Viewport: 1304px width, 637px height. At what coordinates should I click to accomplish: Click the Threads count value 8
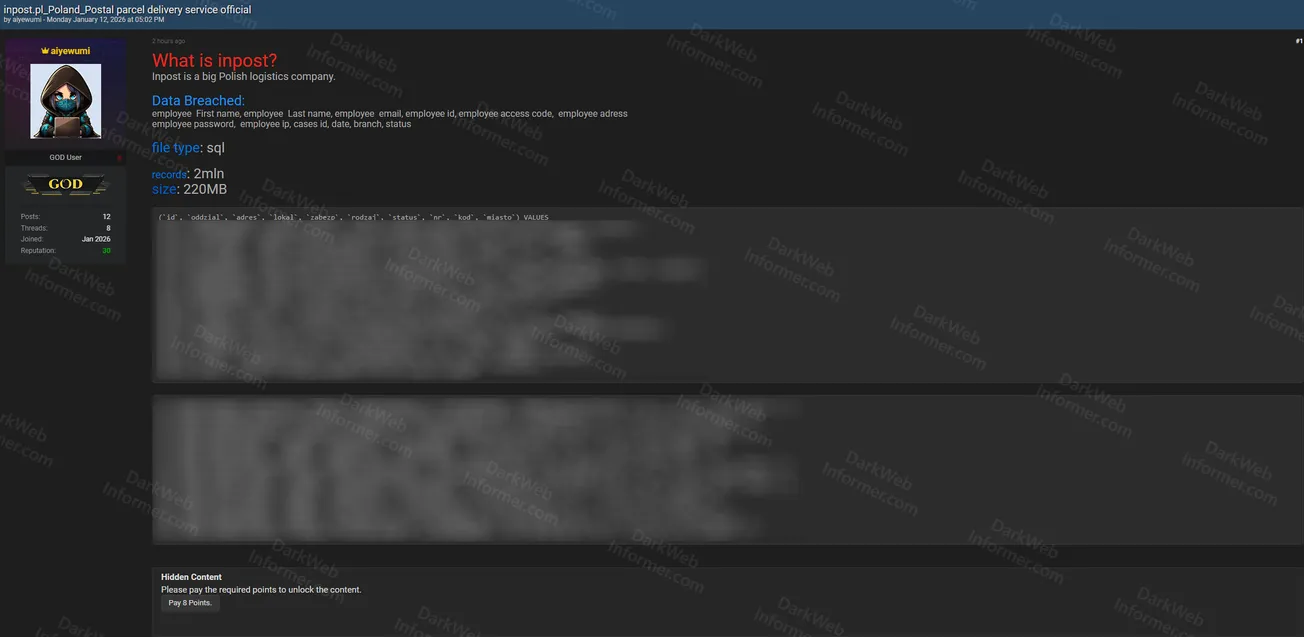[x=108, y=228]
